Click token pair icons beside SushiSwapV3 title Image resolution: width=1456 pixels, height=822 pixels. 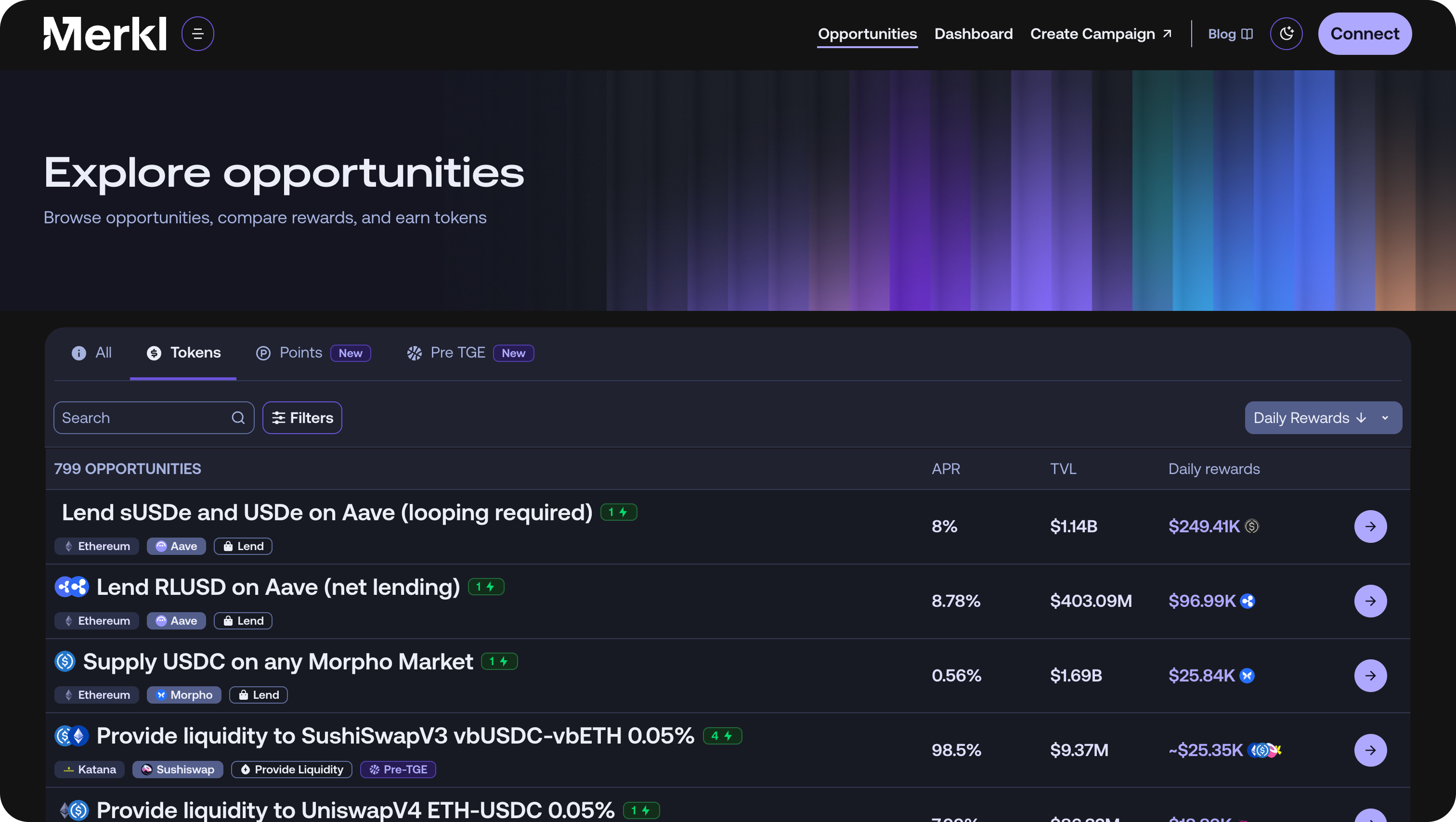coord(72,736)
